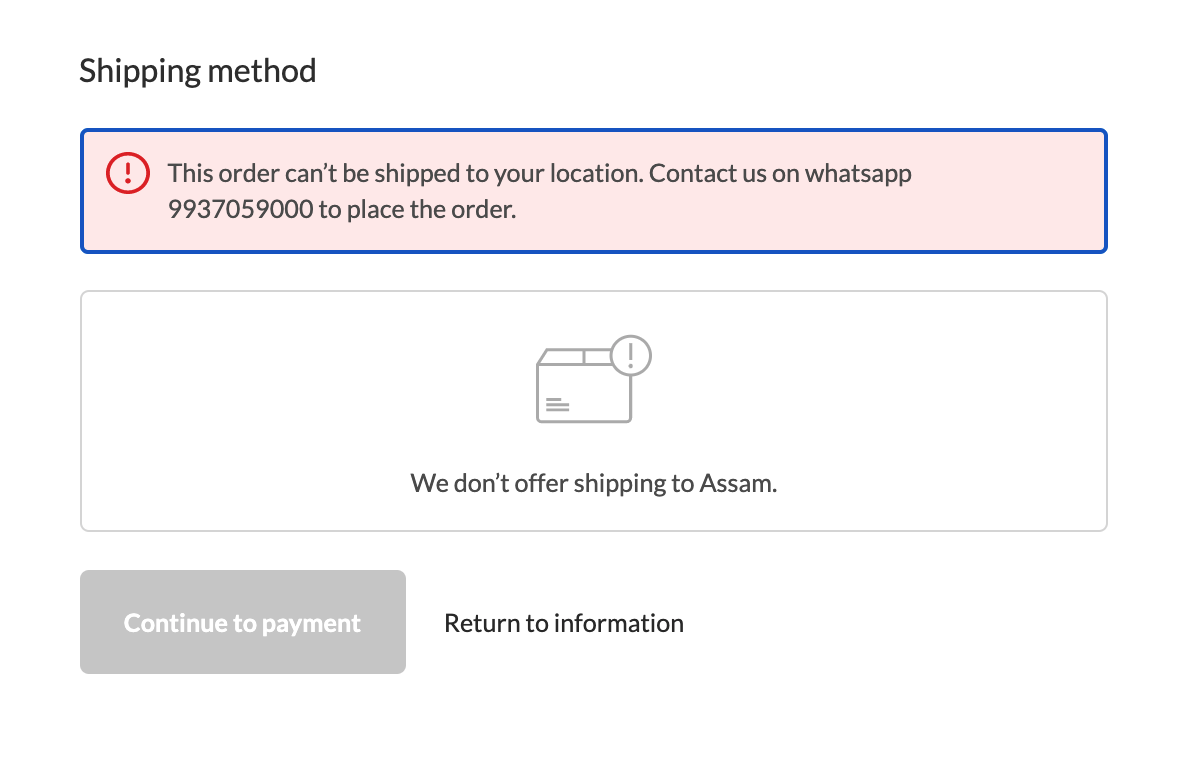
Task: Click the word "whatsapp" in the error banner
Action: pyautogui.click(x=858, y=174)
